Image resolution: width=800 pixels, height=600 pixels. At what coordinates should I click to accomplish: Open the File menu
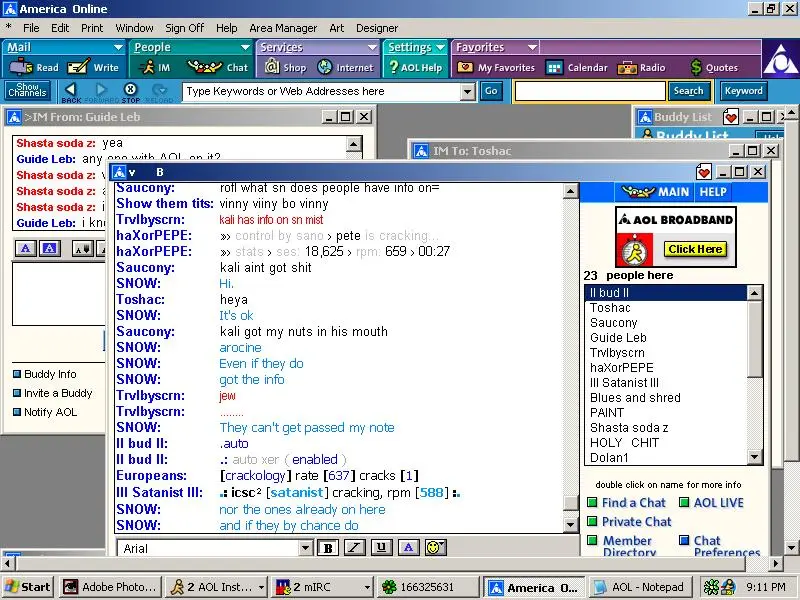point(31,28)
